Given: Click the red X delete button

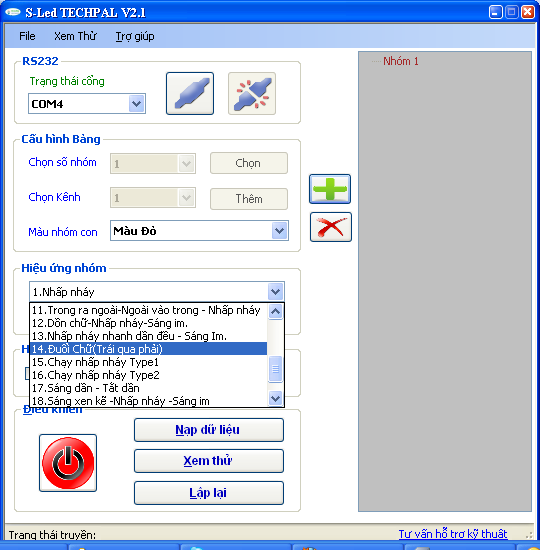Looking at the screenshot, I should pyautogui.click(x=330, y=227).
